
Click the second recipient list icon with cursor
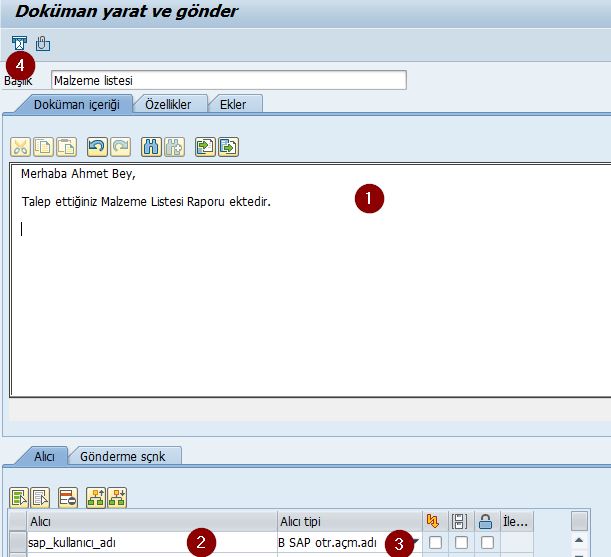click(40, 498)
